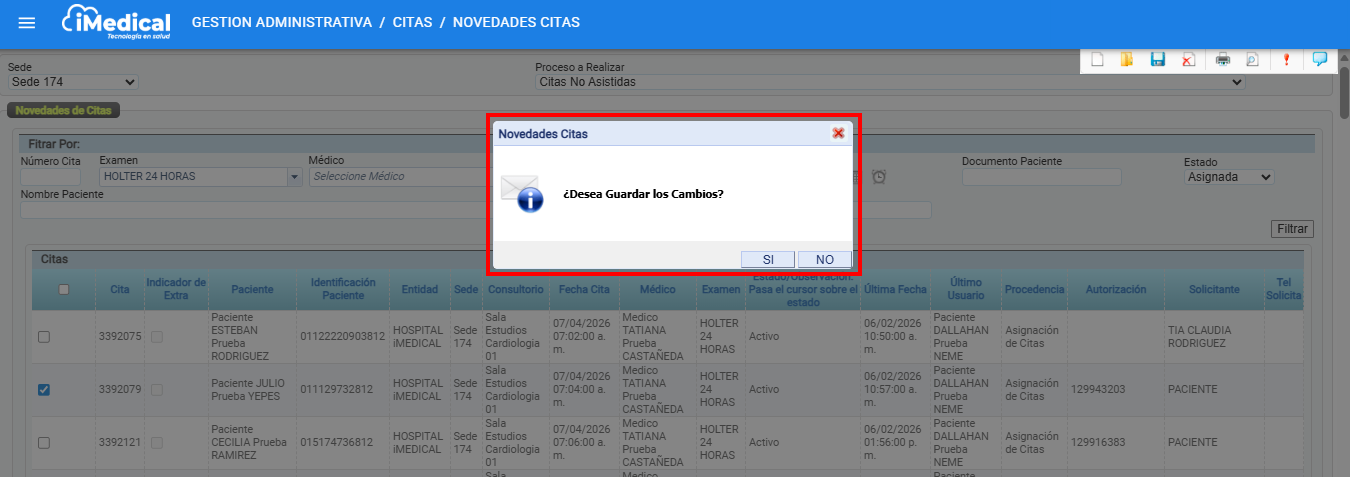Click SI to save the changes

click(x=768, y=259)
